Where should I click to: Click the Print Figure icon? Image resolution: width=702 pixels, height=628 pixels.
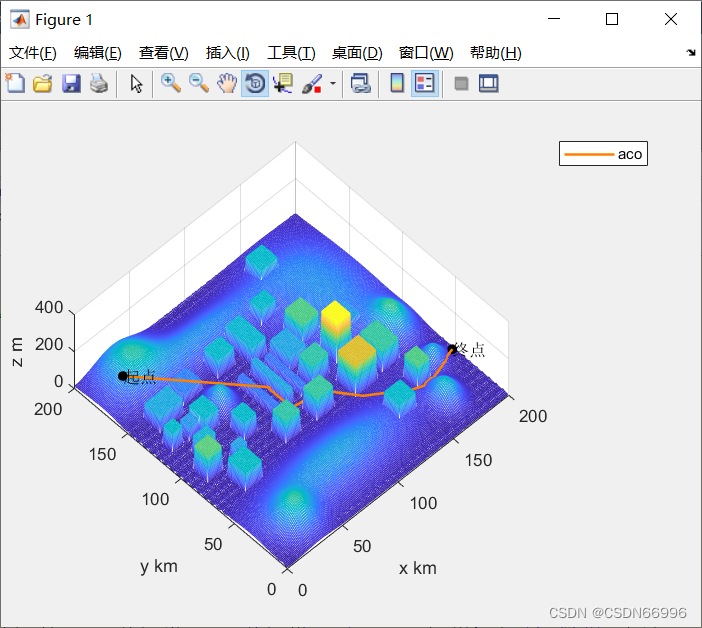click(x=98, y=83)
